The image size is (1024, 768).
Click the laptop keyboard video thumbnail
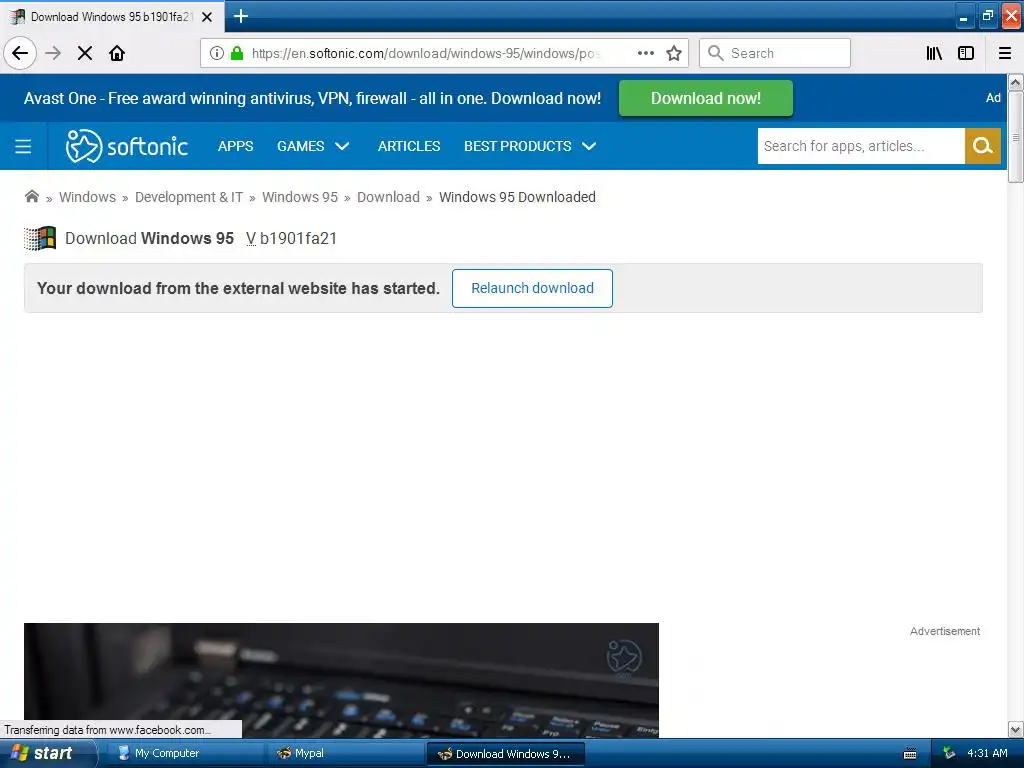click(342, 680)
